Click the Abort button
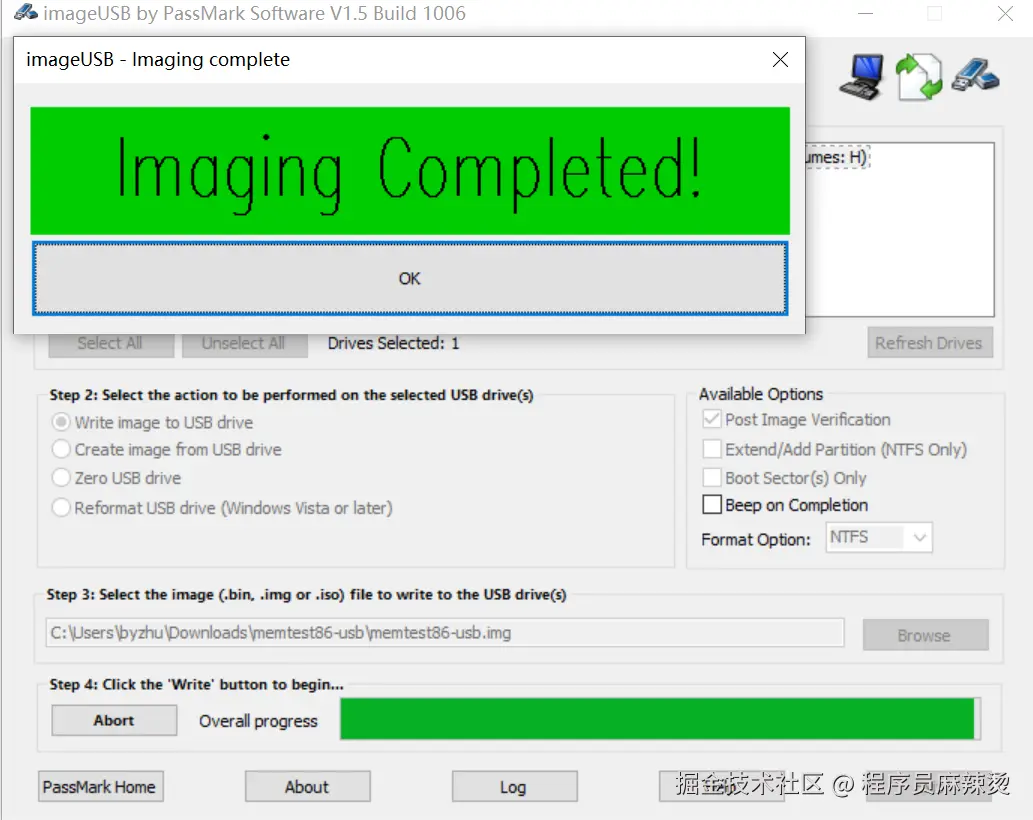Viewport: 1033px width, 820px height. tap(114, 720)
